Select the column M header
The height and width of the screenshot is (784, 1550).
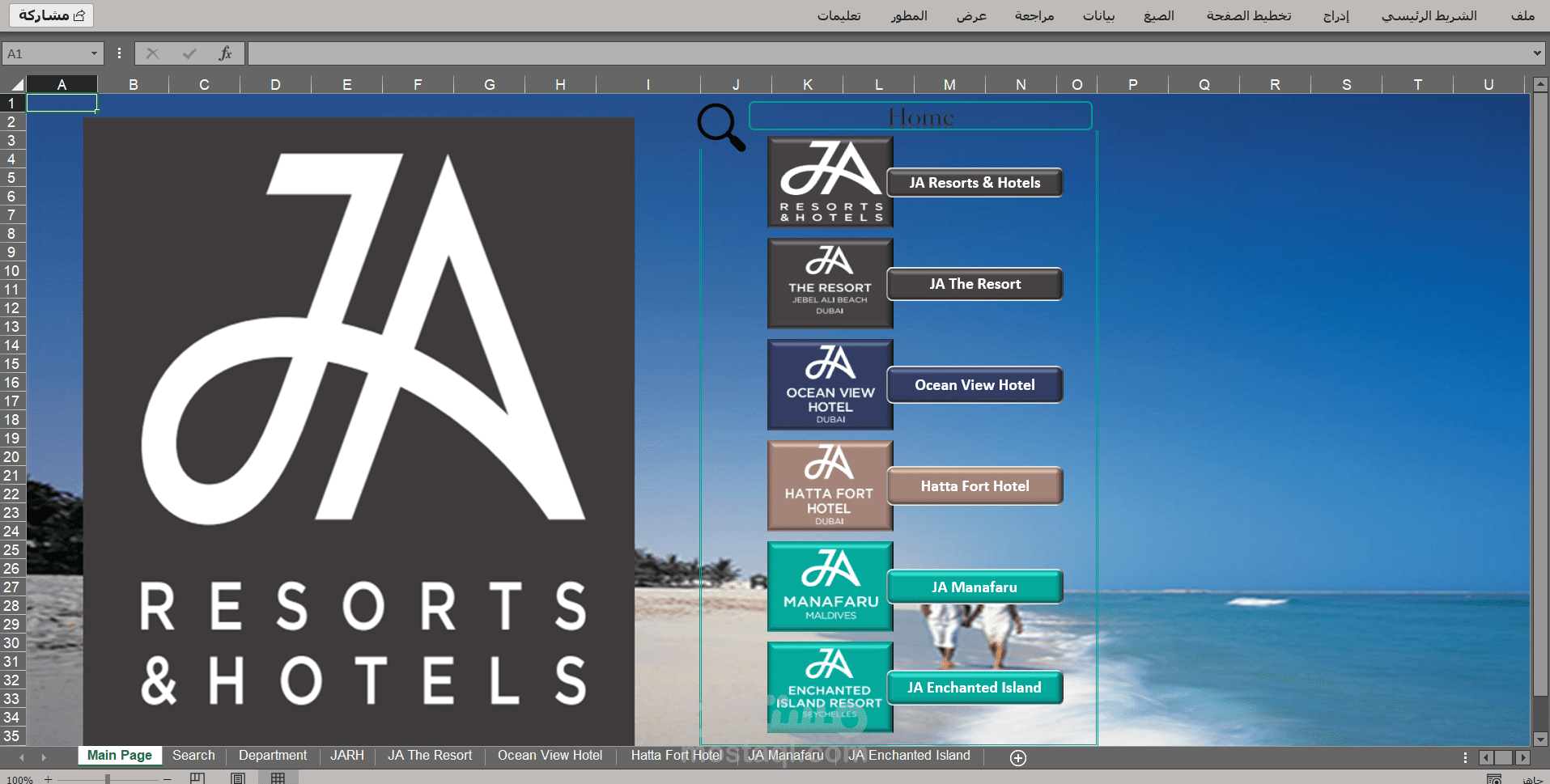tap(949, 84)
